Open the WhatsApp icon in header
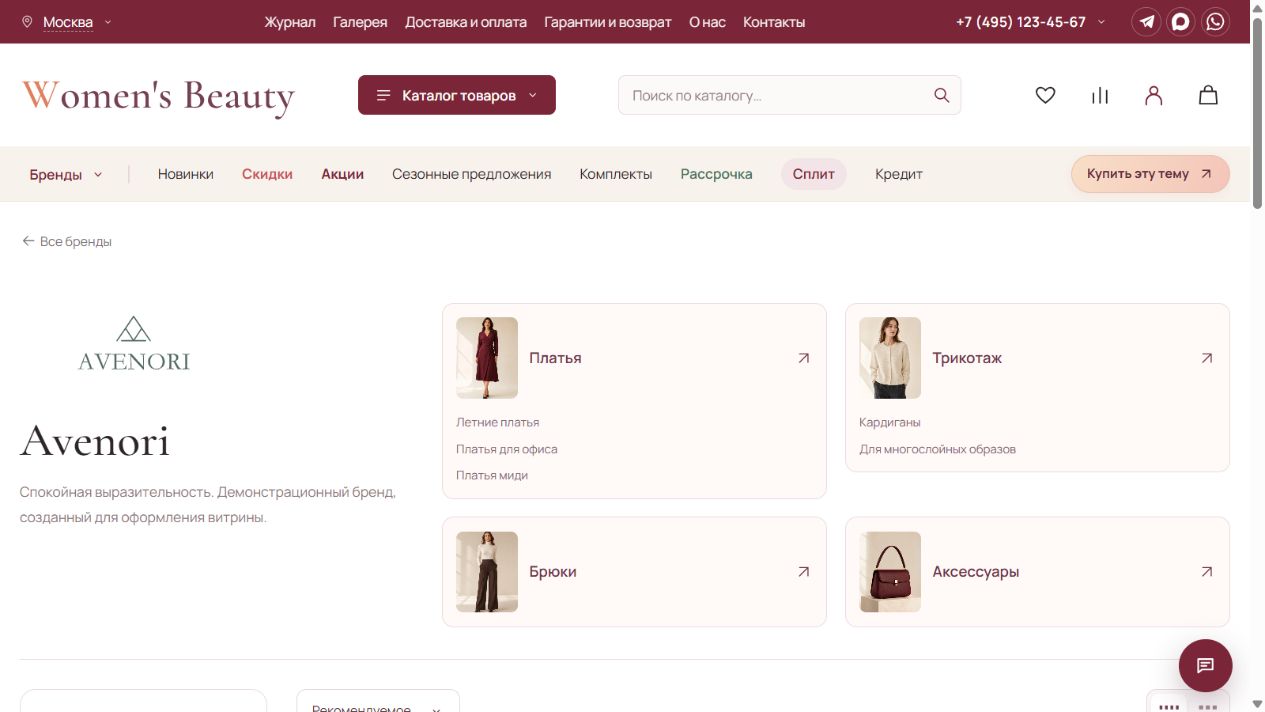The image size is (1265, 712). pyautogui.click(x=1215, y=22)
